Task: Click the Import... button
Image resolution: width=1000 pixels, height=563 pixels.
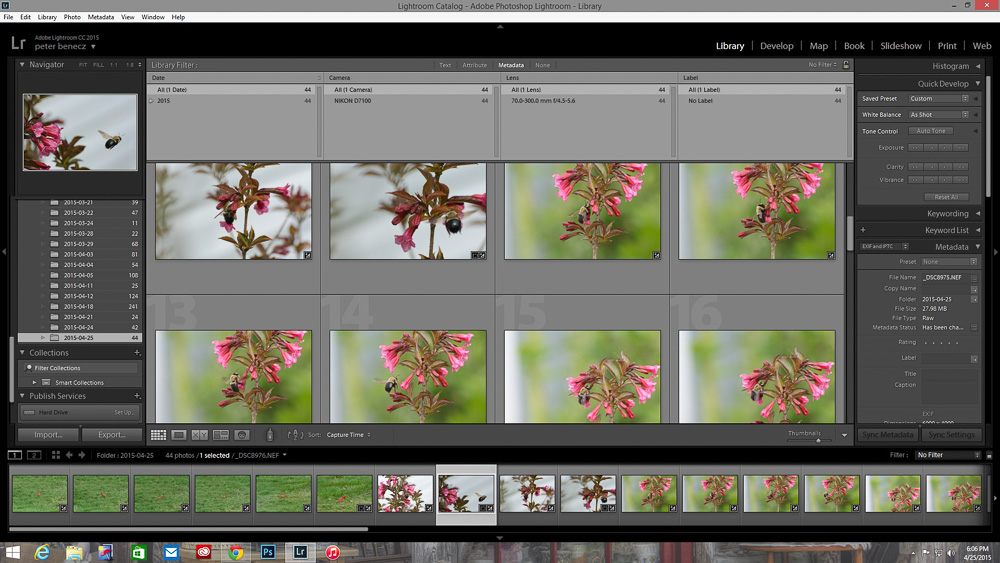Action: click(48, 435)
